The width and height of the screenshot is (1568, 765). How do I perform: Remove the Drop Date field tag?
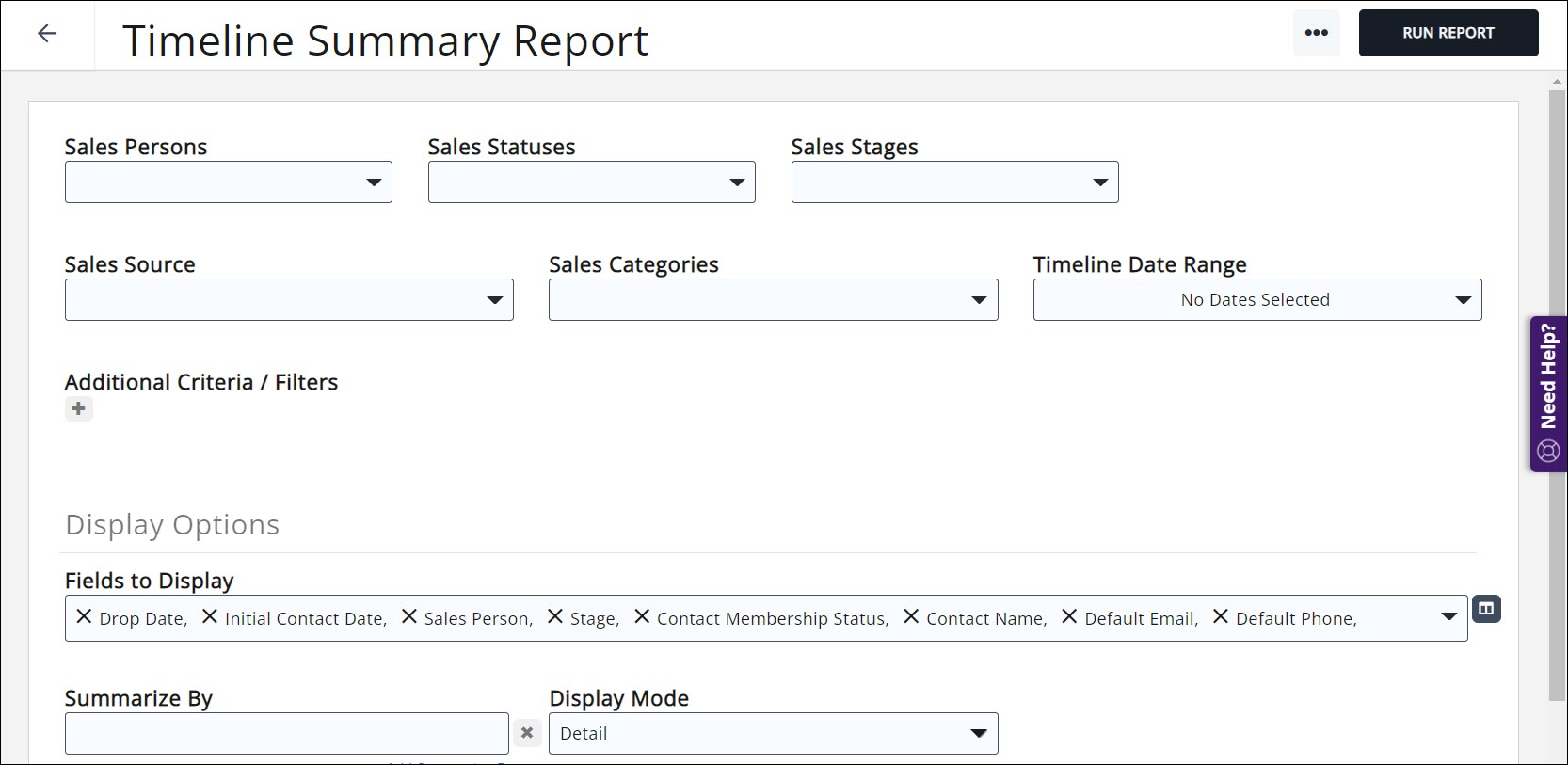pos(84,617)
